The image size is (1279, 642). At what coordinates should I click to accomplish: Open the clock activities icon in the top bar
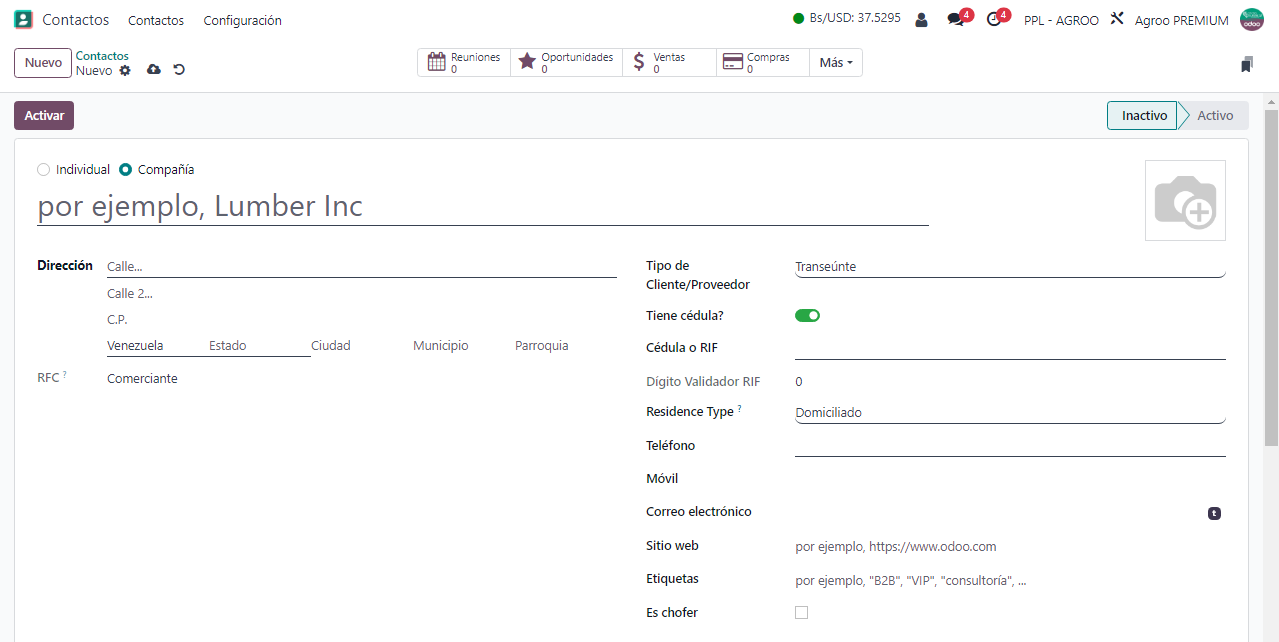pyautogui.click(x=994, y=20)
